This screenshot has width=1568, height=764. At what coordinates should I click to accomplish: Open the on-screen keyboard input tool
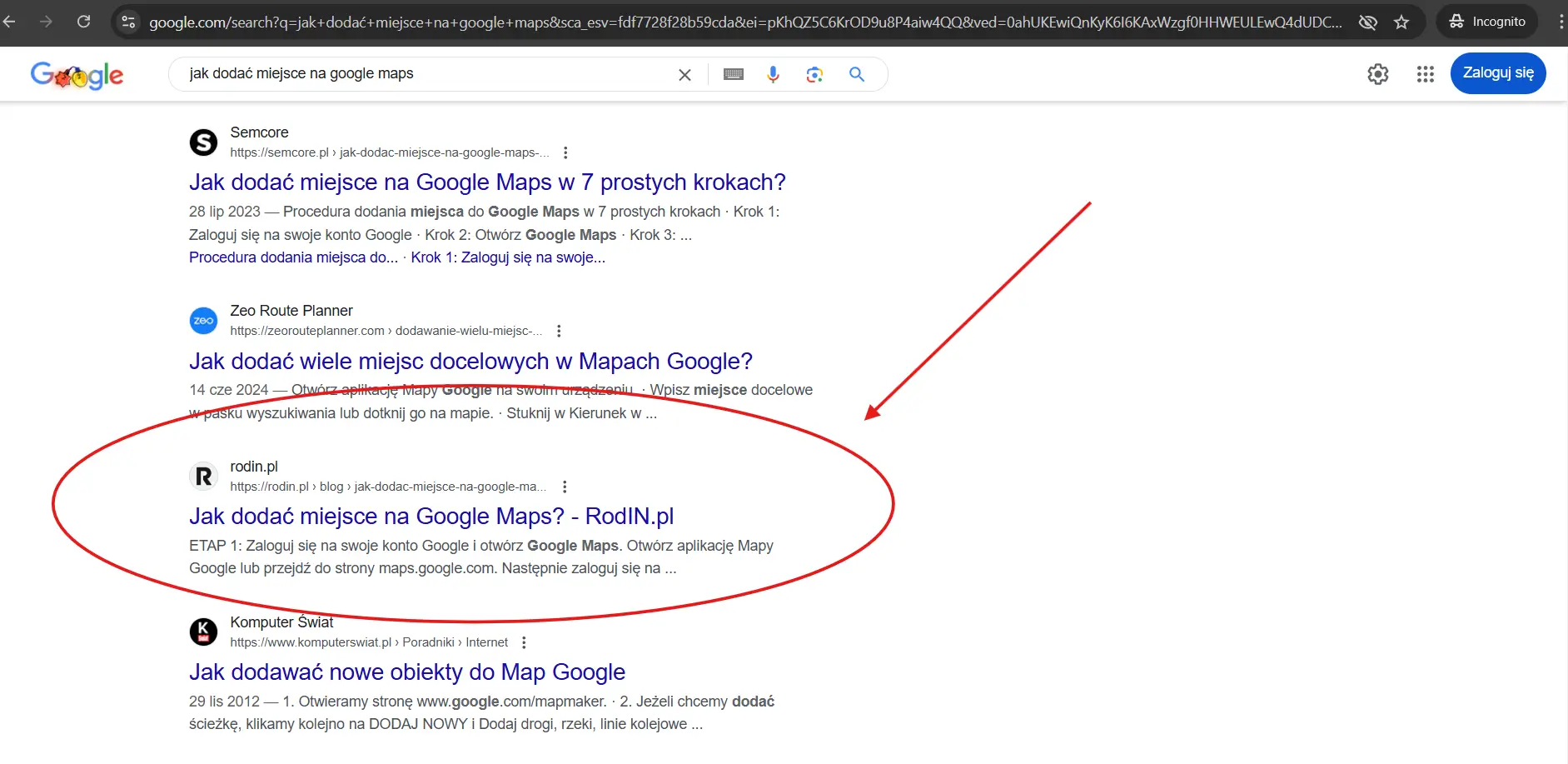click(734, 74)
